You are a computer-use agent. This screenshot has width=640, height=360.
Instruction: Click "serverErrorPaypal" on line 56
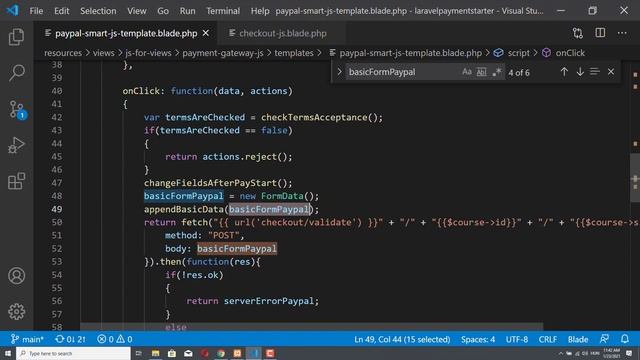tap(269, 301)
